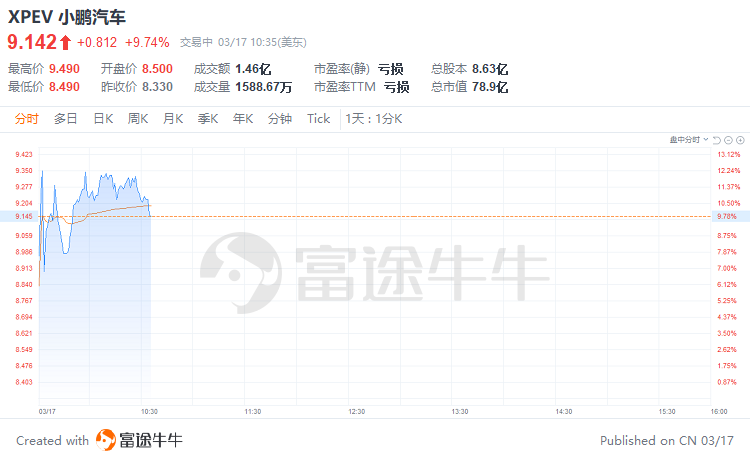Open the 月K chart tab

pyautogui.click(x=173, y=119)
